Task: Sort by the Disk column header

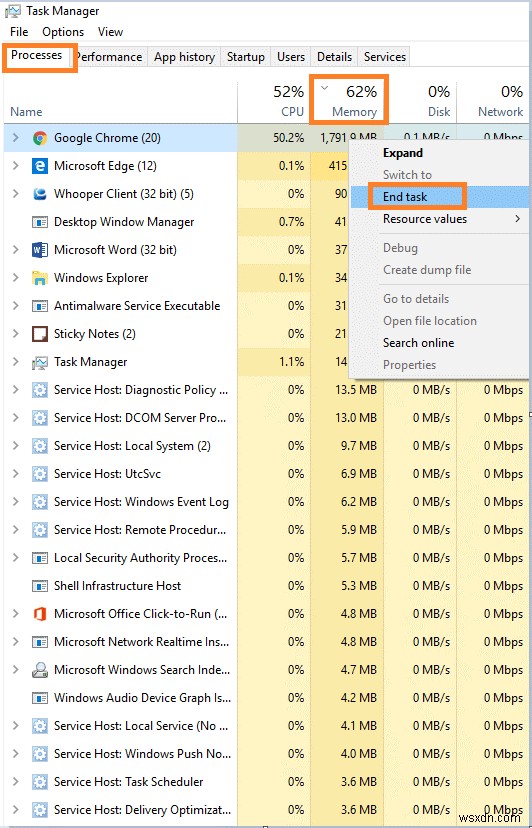Action: tap(420, 102)
